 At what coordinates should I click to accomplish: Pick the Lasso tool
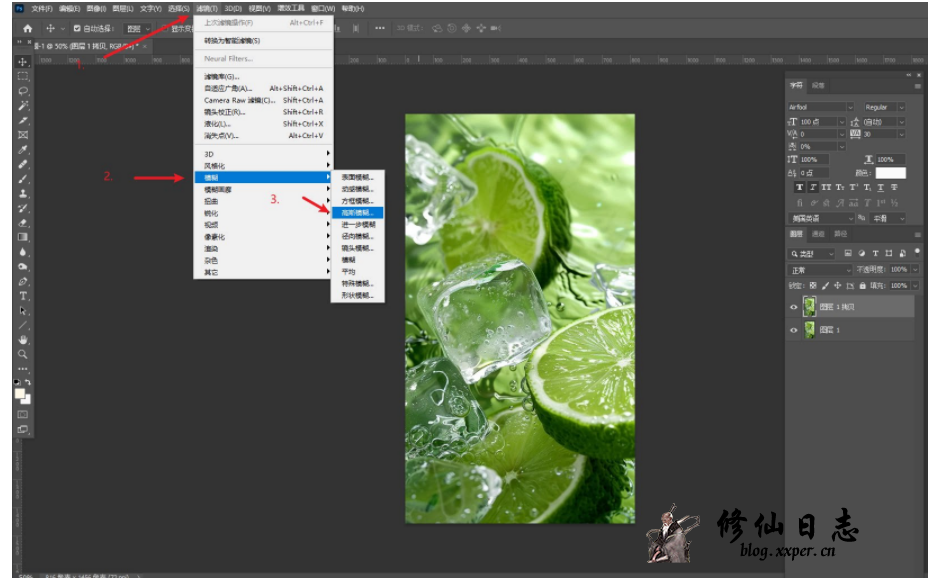click(23, 91)
